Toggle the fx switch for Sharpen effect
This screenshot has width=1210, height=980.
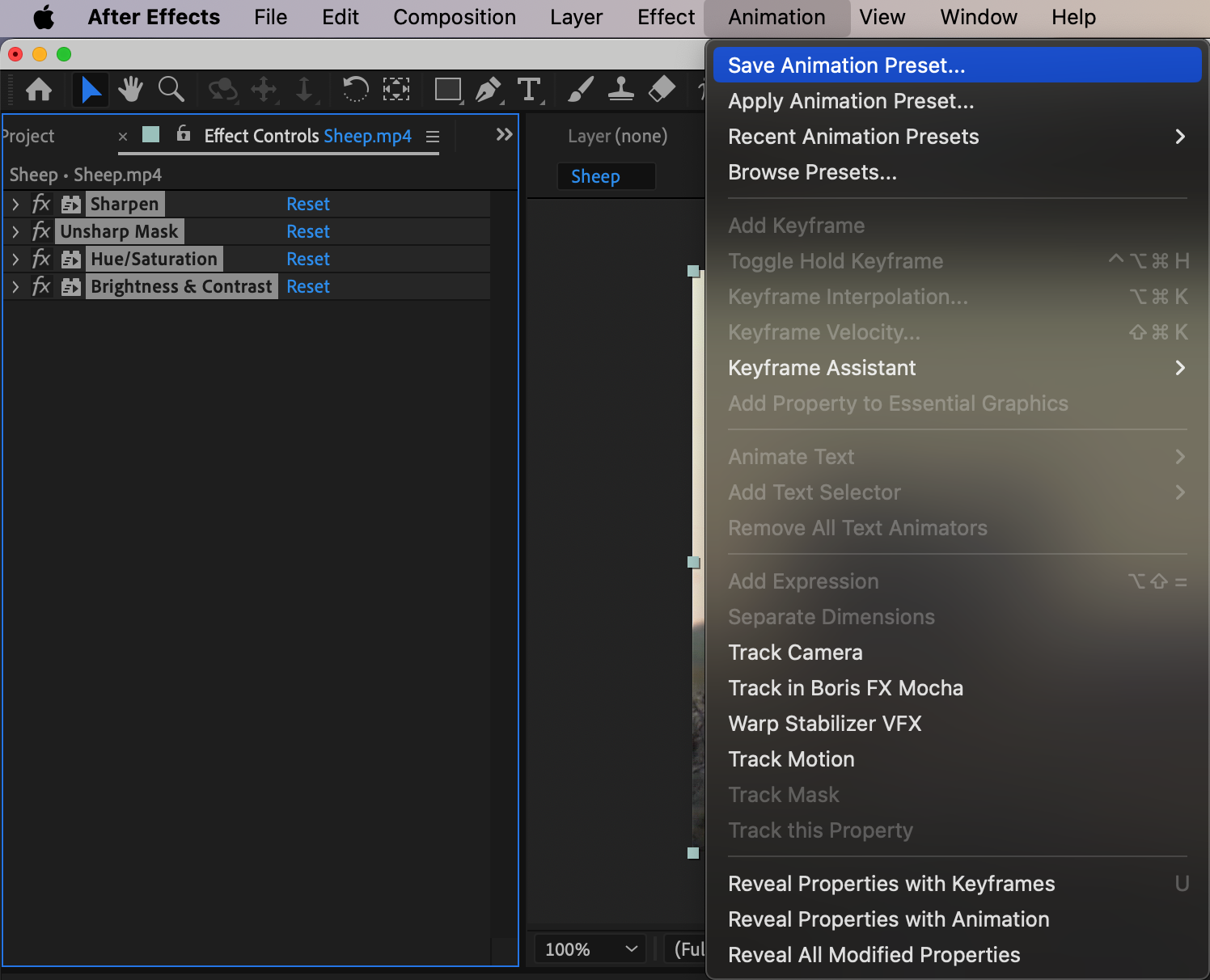[40, 204]
